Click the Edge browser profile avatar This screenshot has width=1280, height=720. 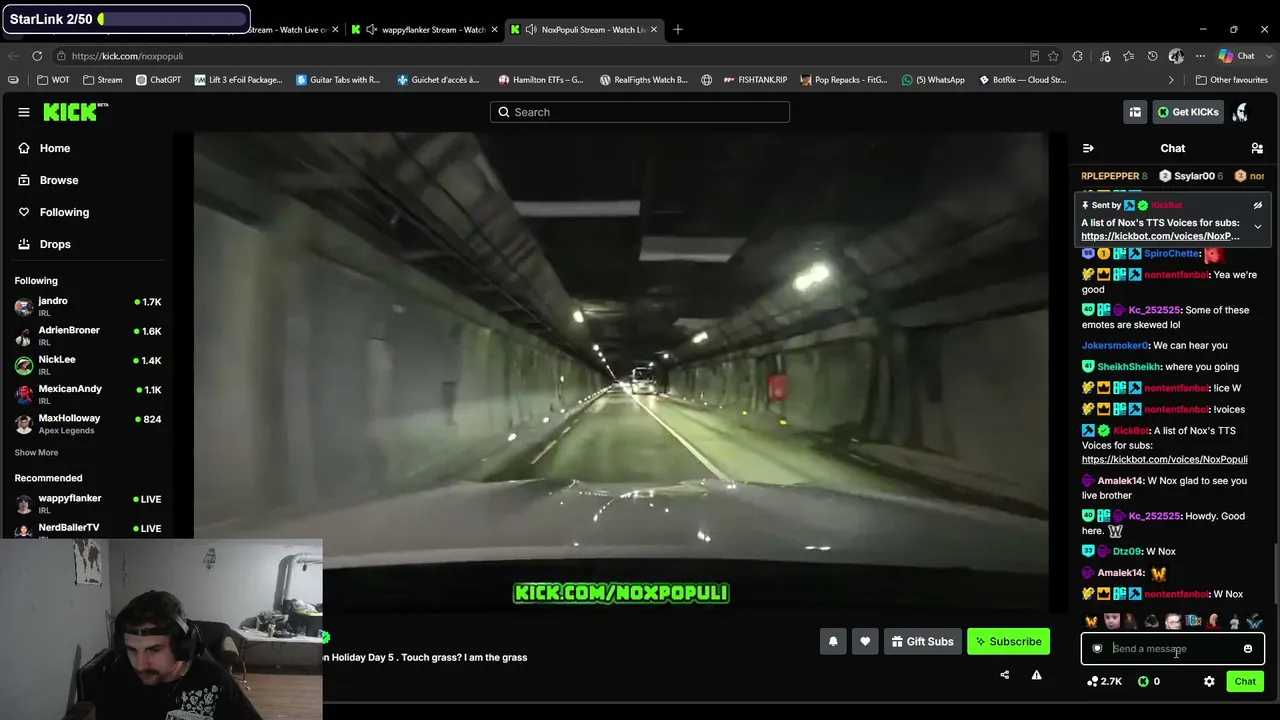tap(1176, 56)
